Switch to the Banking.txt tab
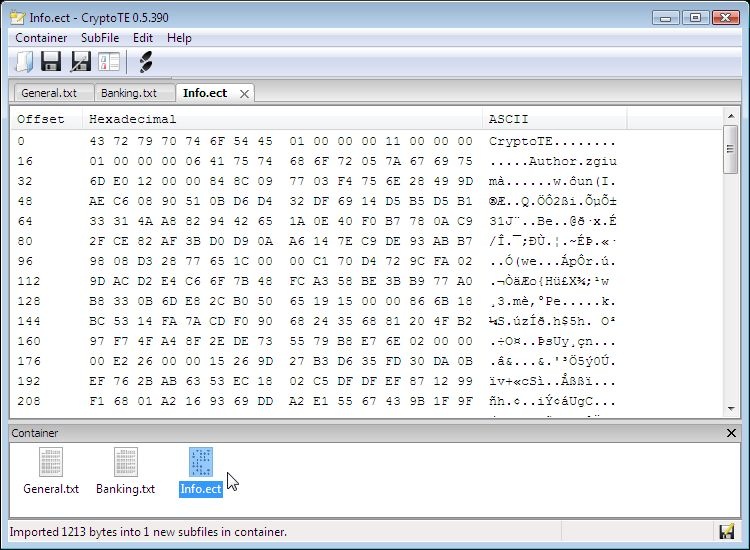This screenshot has height=550, width=750. 134,93
